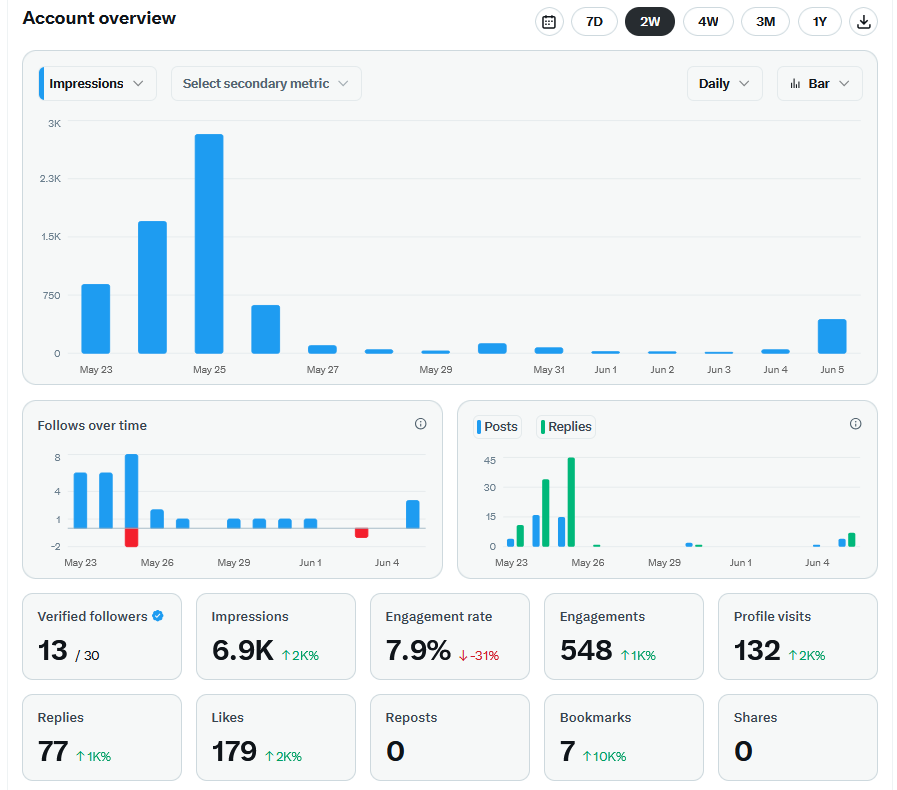The width and height of the screenshot is (897, 790).
Task: Click the May 23 impressions bar
Action: pyautogui.click(x=96, y=319)
